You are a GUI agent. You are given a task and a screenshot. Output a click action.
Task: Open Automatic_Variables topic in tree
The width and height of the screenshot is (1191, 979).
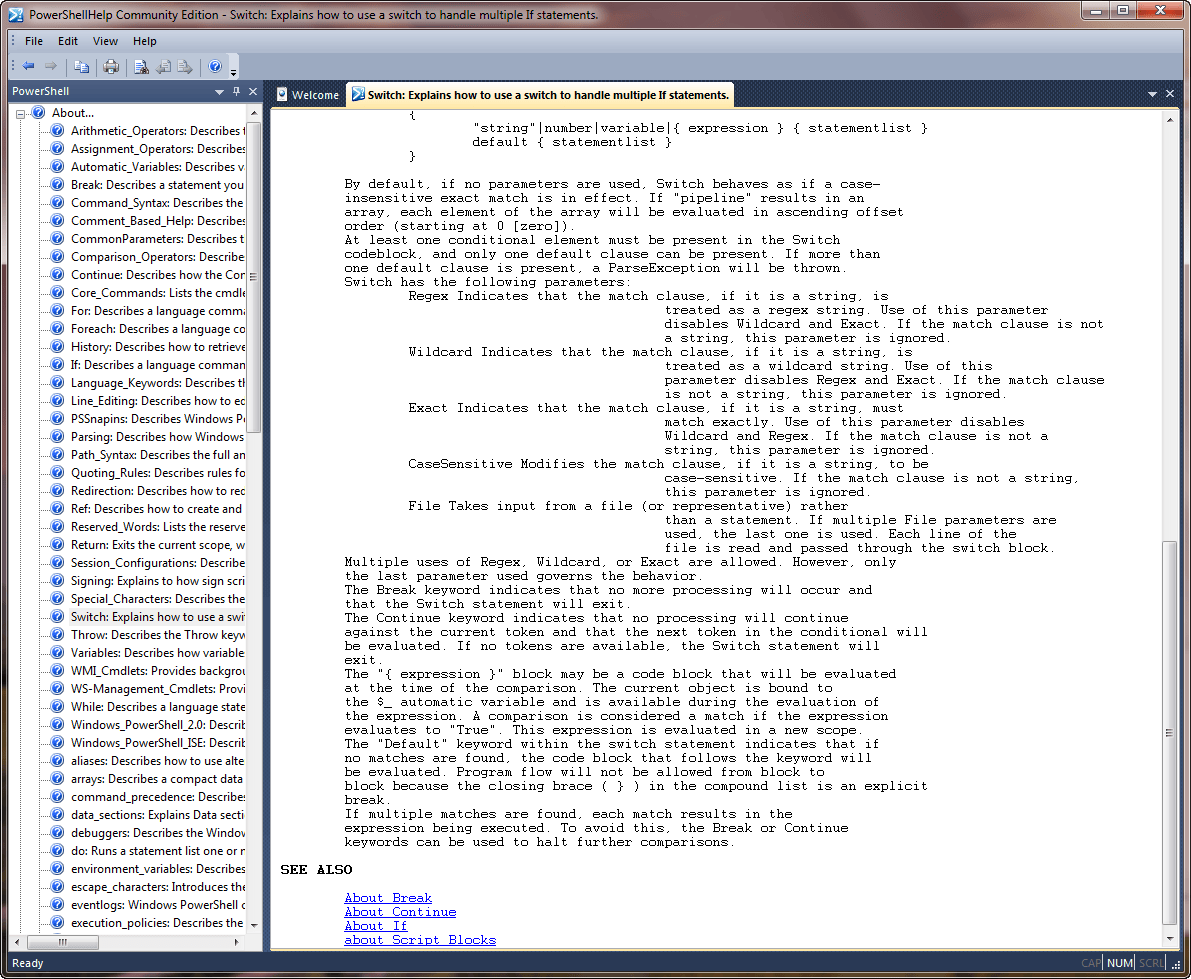[x=158, y=167]
